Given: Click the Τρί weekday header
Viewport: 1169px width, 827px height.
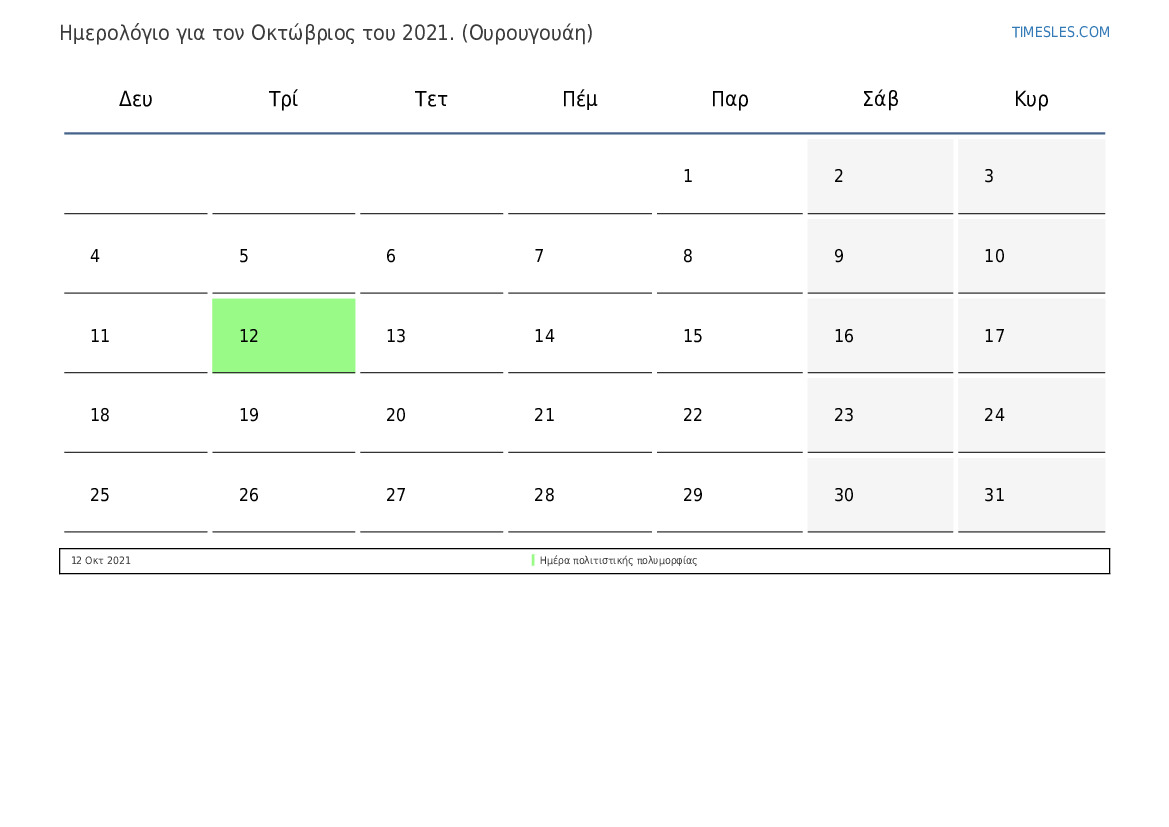Looking at the screenshot, I should click(x=283, y=98).
